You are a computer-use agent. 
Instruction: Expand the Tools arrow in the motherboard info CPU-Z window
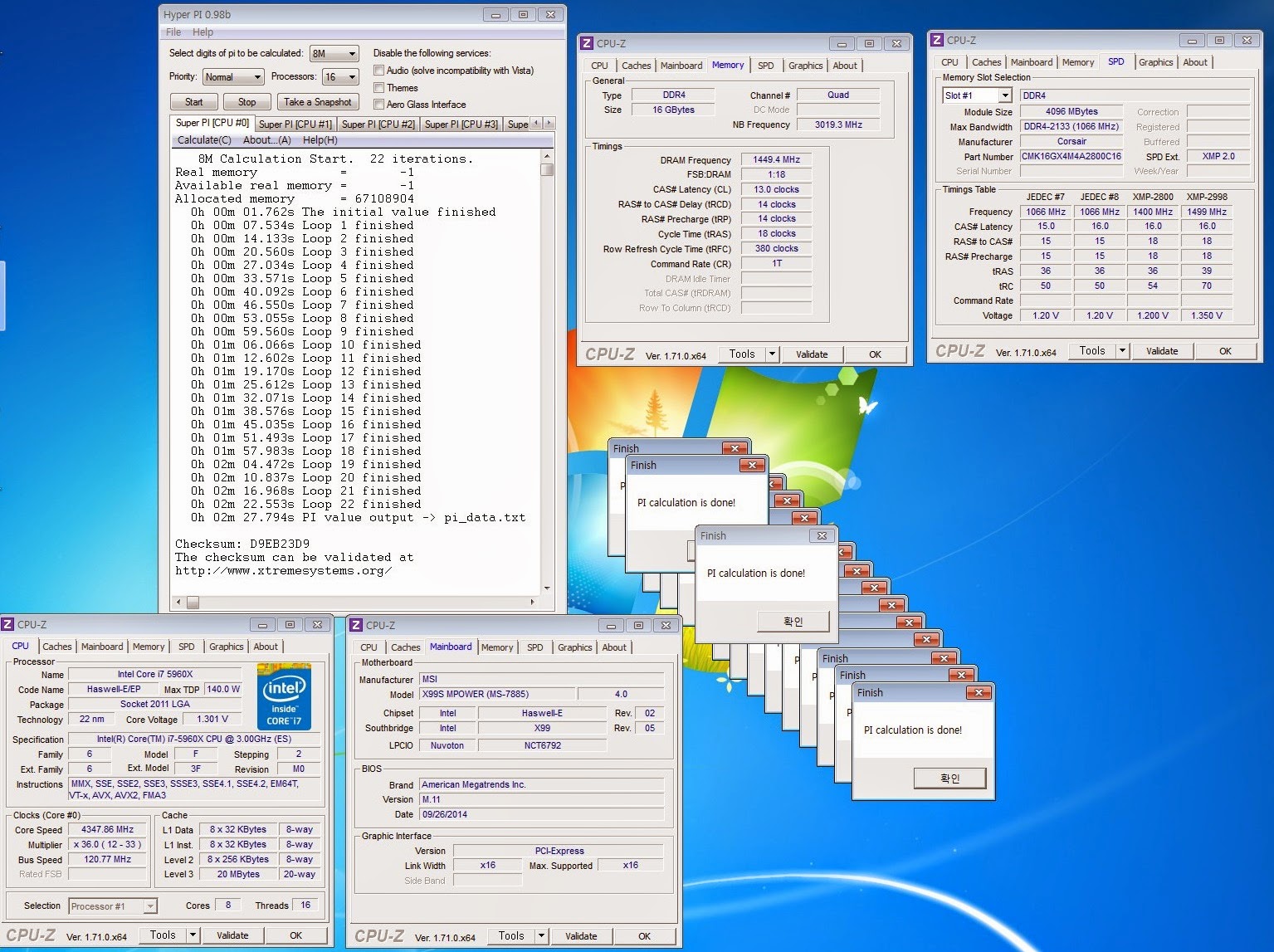coord(541,936)
